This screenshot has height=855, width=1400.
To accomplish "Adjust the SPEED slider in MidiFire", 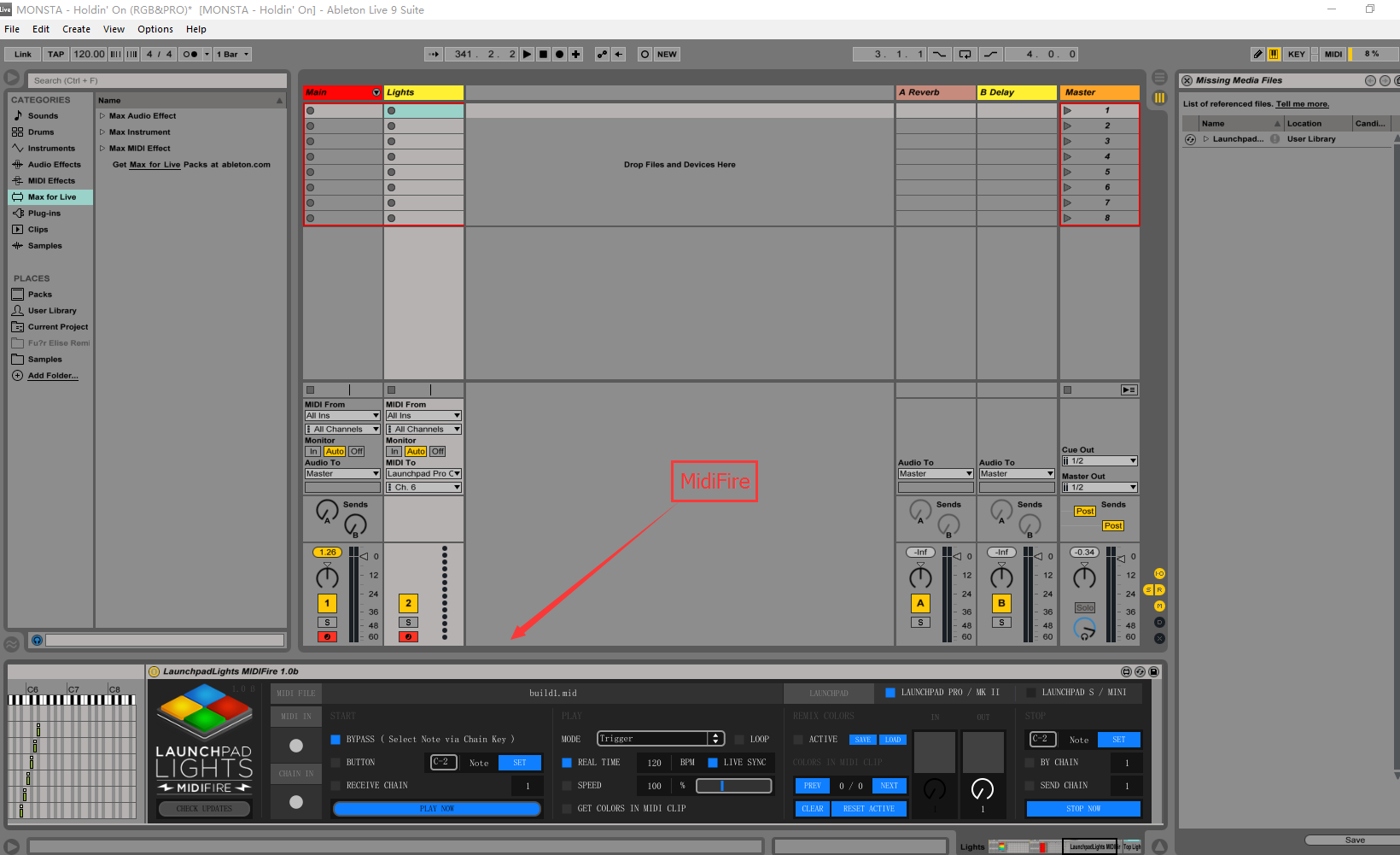I will coord(734,786).
